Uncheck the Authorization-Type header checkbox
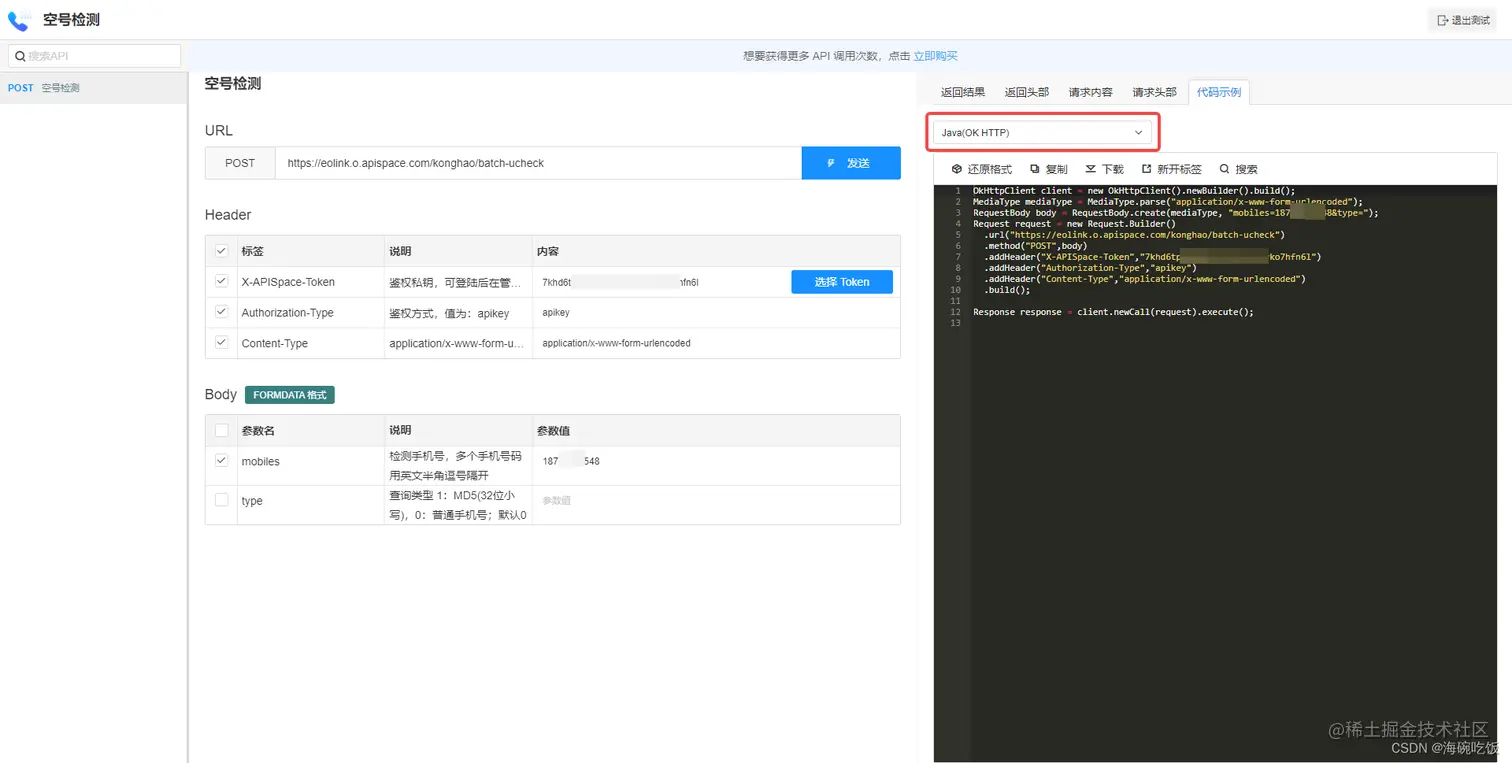The height and width of the screenshot is (763, 1512). [220, 312]
